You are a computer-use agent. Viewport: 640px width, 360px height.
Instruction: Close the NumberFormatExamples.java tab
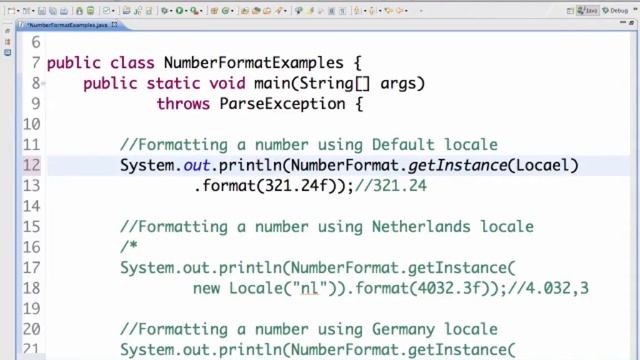pos(115,24)
